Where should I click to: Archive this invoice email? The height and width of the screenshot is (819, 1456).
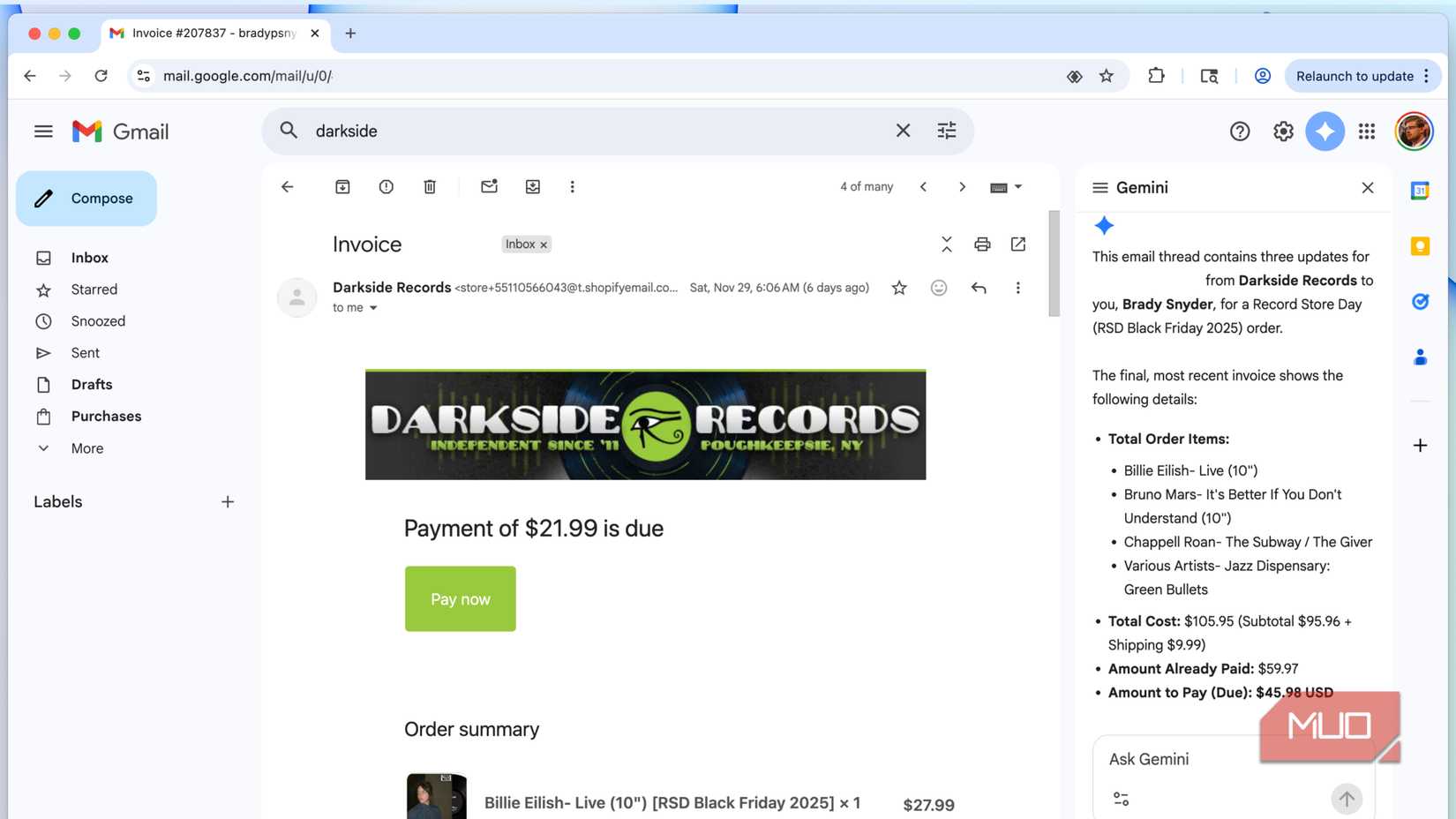click(x=342, y=186)
